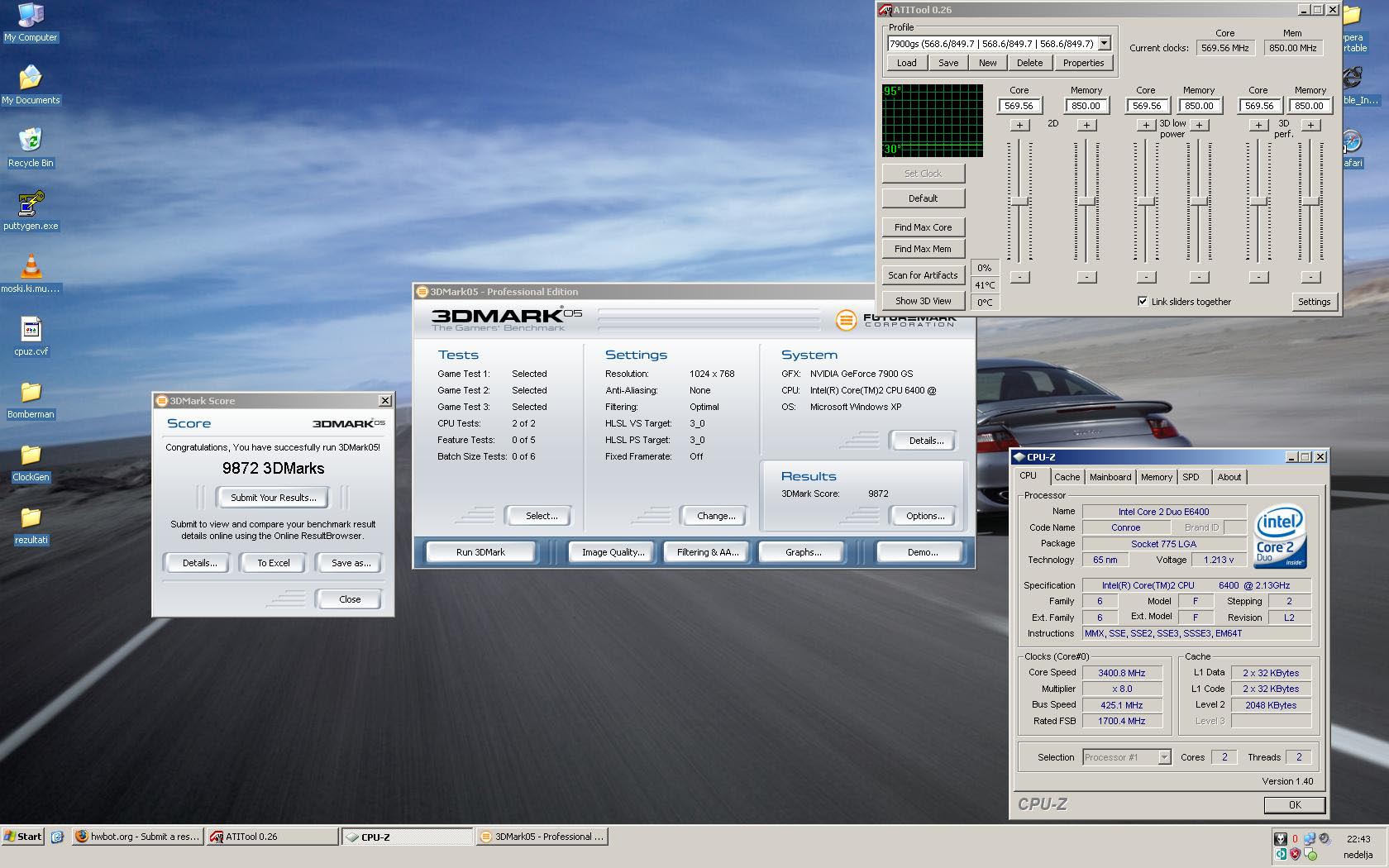The image size is (1389, 868).
Task: Click Options under 3DMark05 Results
Action: coord(924,516)
